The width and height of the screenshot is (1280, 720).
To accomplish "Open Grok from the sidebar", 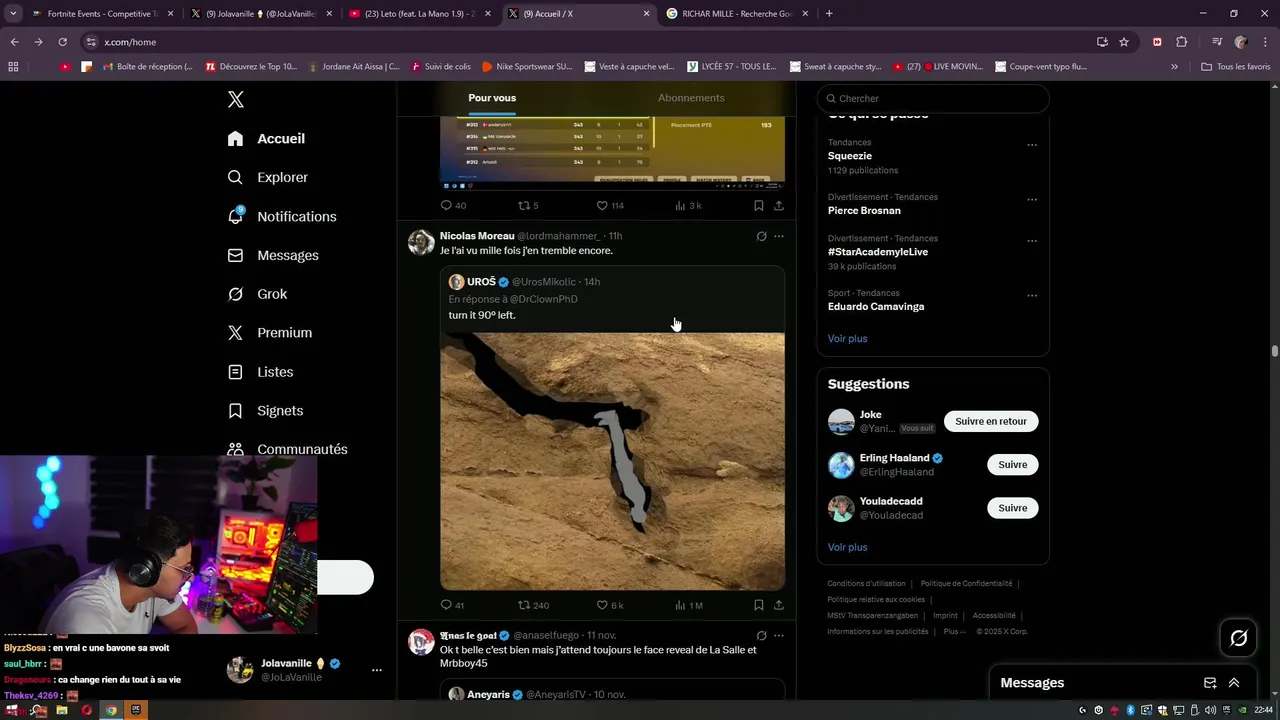I will [x=257, y=294].
